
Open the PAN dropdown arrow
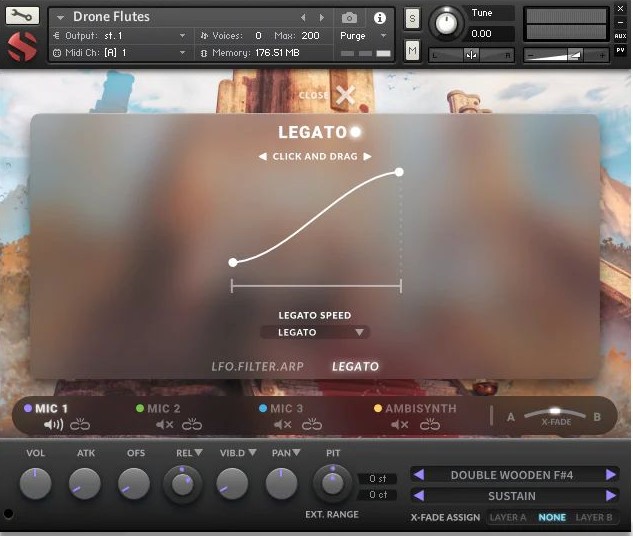(296, 452)
